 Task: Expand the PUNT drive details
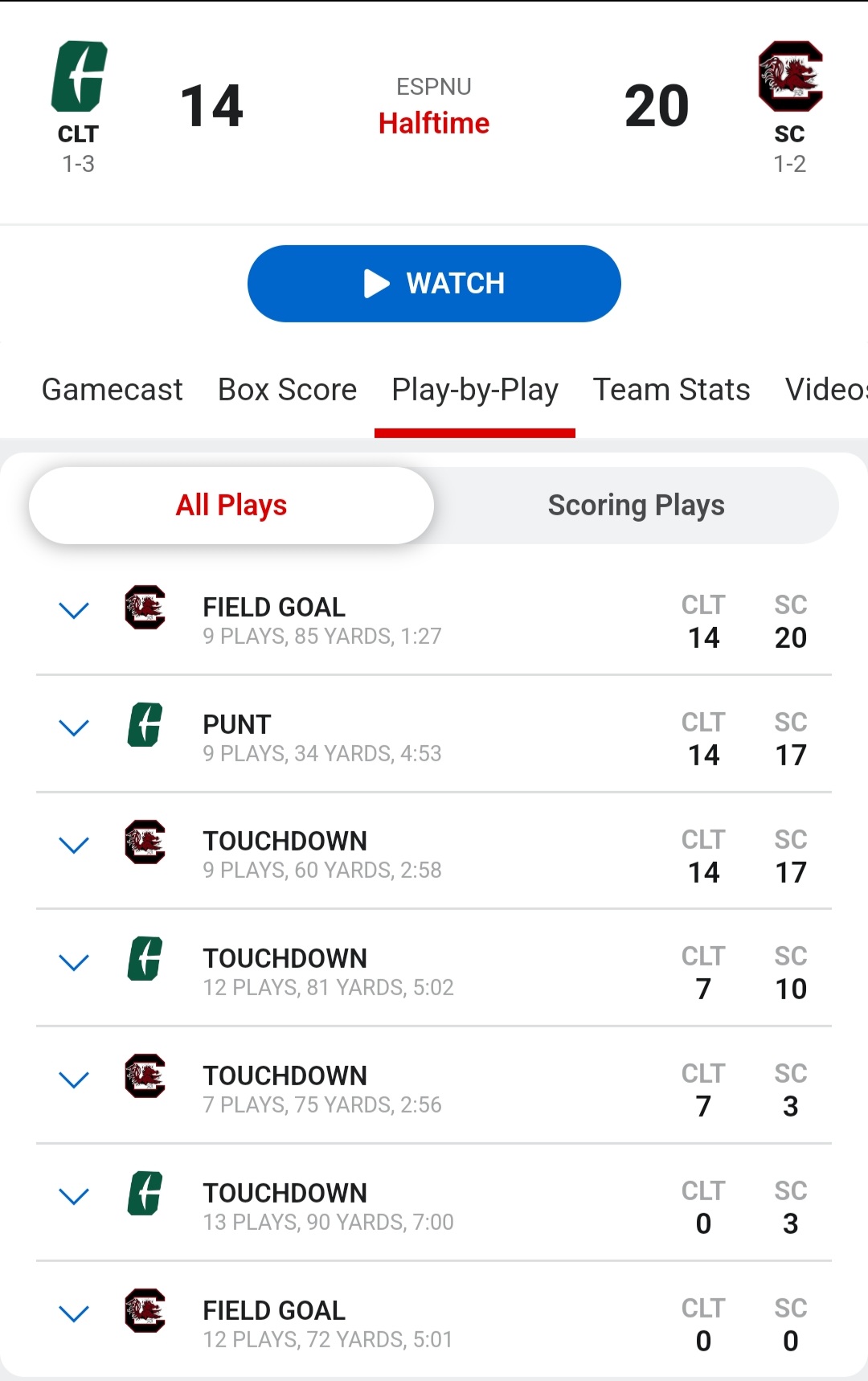click(74, 728)
